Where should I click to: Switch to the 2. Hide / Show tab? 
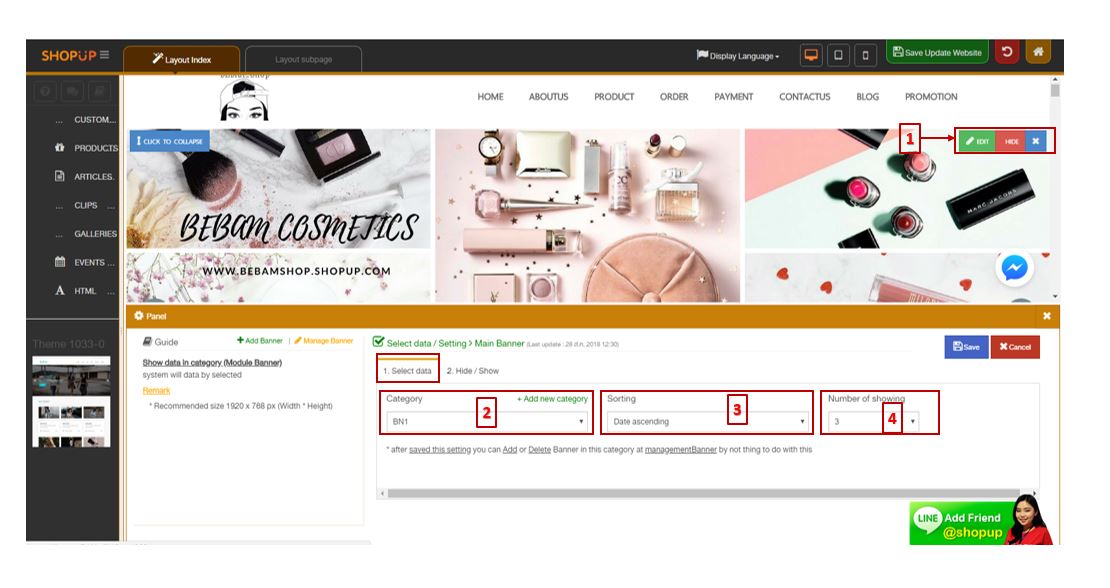click(x=473, y=371)
